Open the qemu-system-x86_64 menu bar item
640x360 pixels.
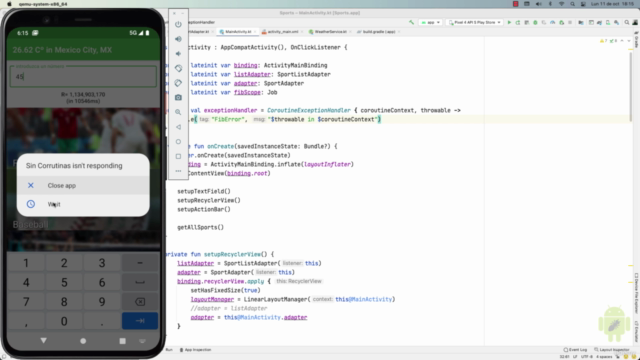coord(43,4)
